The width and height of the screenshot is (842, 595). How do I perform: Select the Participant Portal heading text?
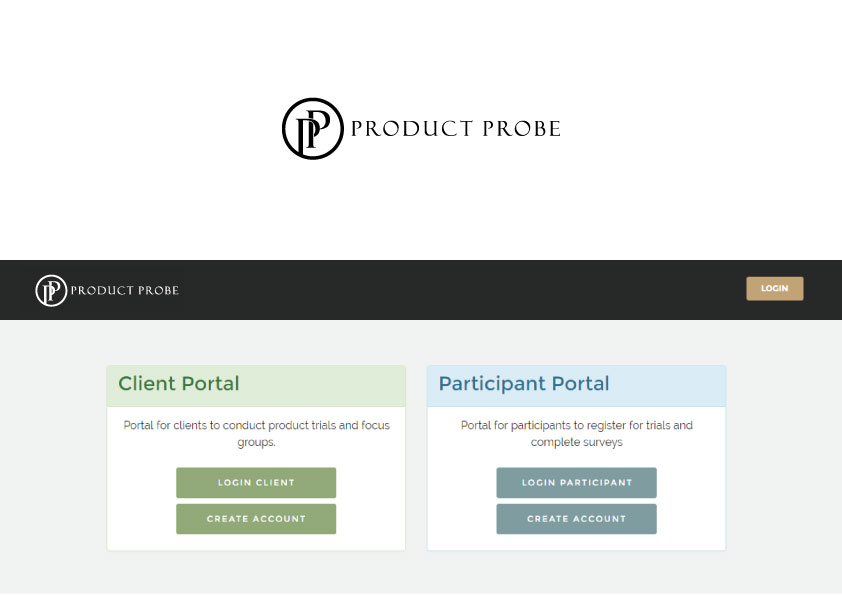click(524, 384)
